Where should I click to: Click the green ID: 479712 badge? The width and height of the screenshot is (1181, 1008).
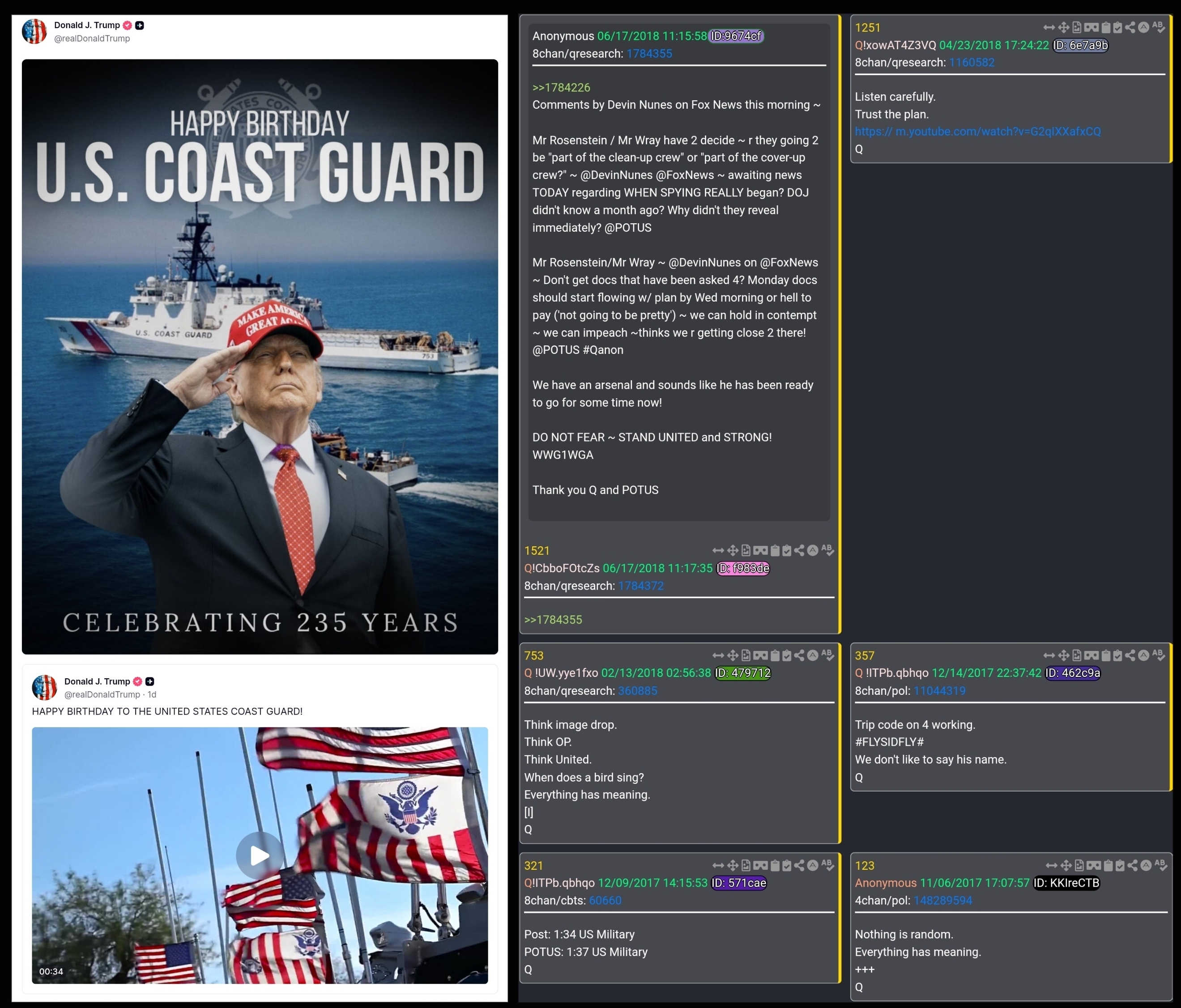(743, 673)
